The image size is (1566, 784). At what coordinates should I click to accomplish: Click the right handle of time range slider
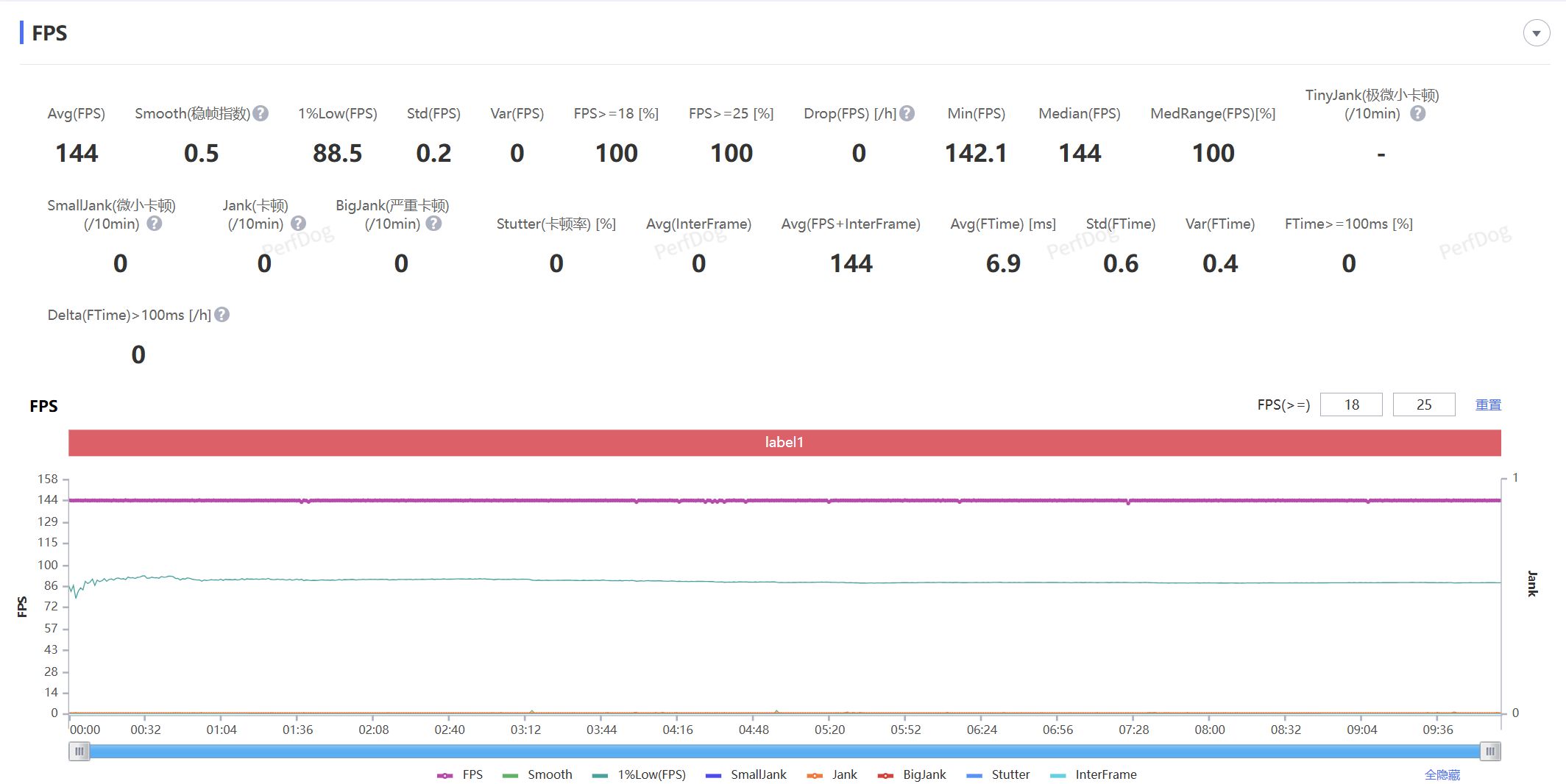1489,751
